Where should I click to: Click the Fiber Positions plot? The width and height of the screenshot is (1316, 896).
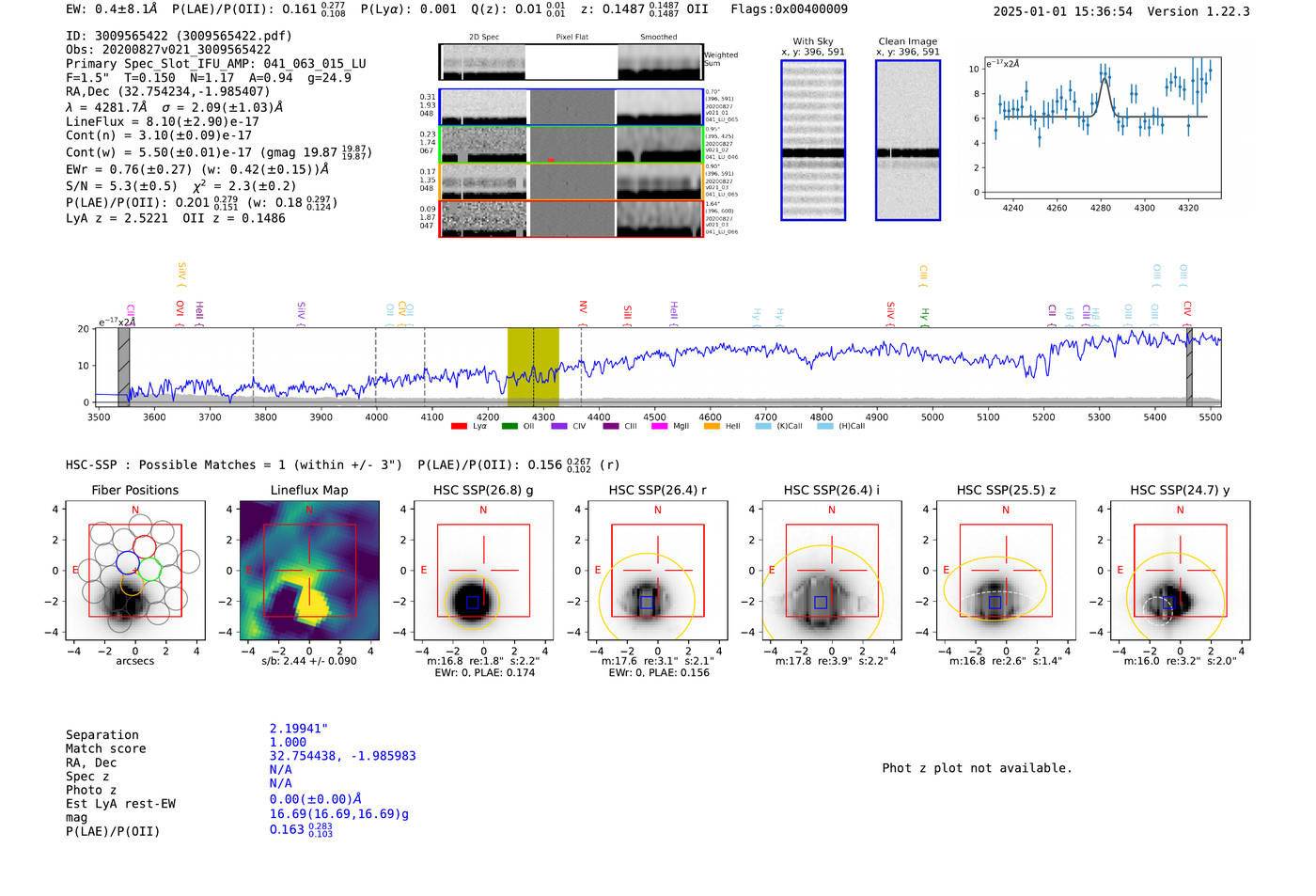tap(135, 570)
